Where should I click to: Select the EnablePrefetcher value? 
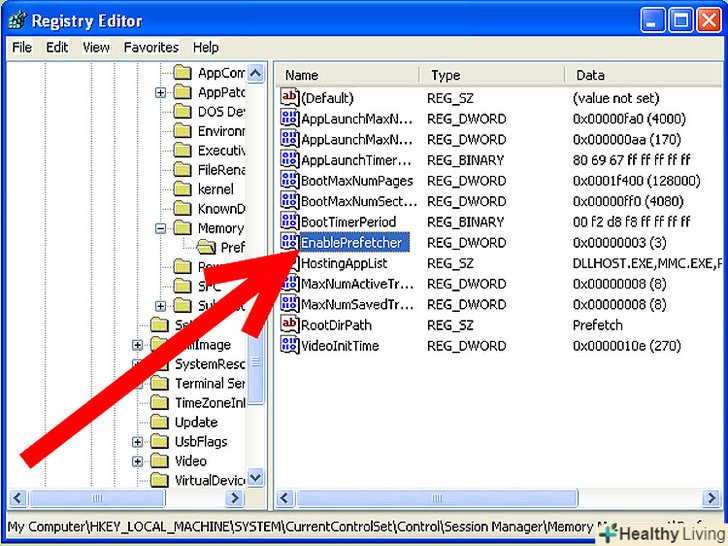(x=355, y=242)
